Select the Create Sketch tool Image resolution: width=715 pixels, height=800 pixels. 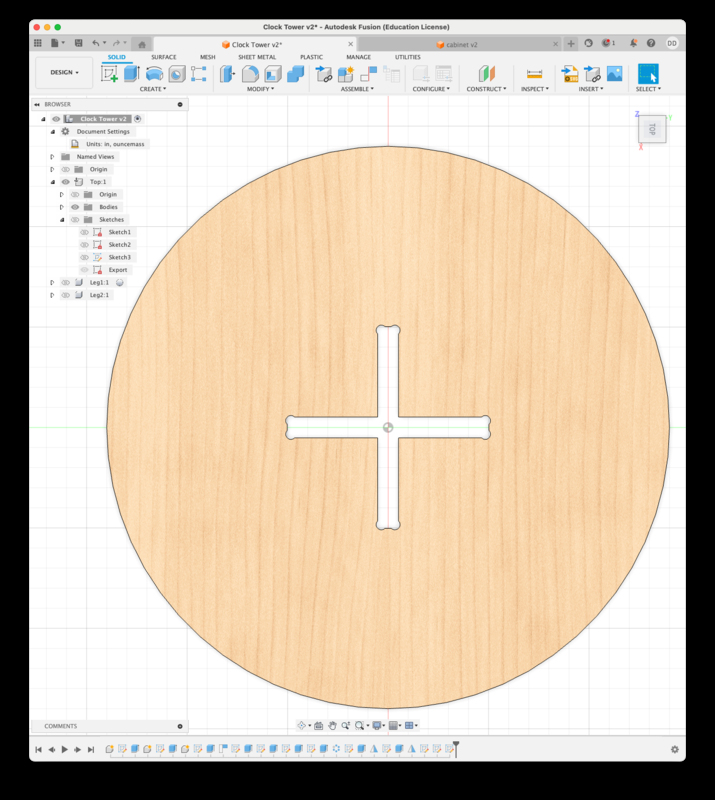109,74
